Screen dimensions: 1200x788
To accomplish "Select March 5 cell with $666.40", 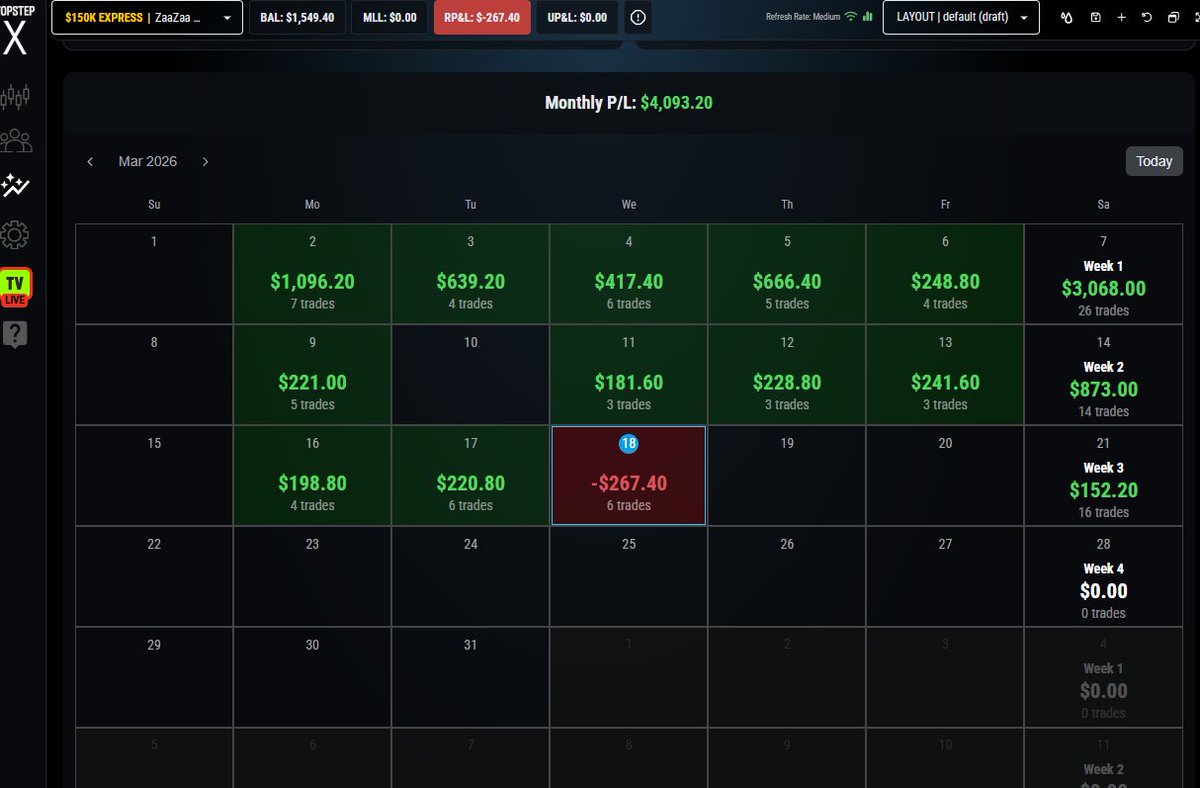I will [787, 273].
